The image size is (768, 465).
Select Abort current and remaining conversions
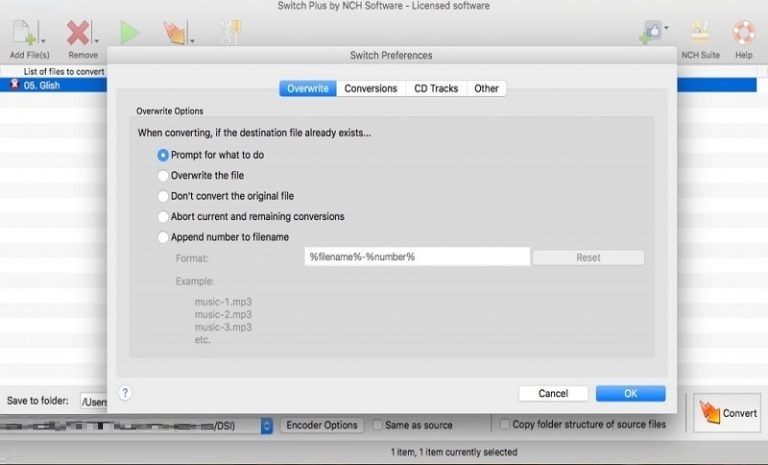pos(251,217)
